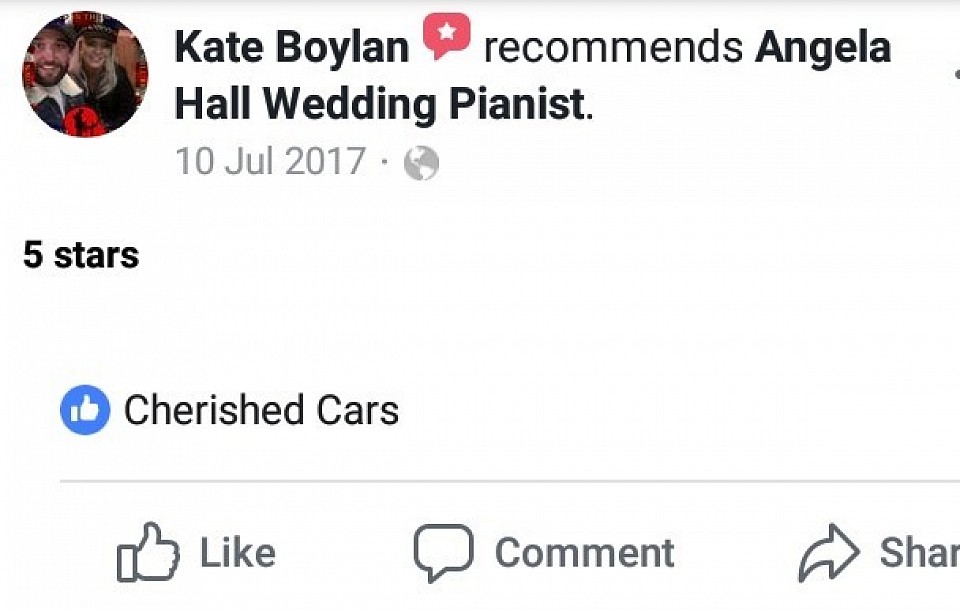Image resolution: width=960 pixels, height=611 pixels.
Task: Click the Cherished Cars liker name
Action: coord(261,411)
